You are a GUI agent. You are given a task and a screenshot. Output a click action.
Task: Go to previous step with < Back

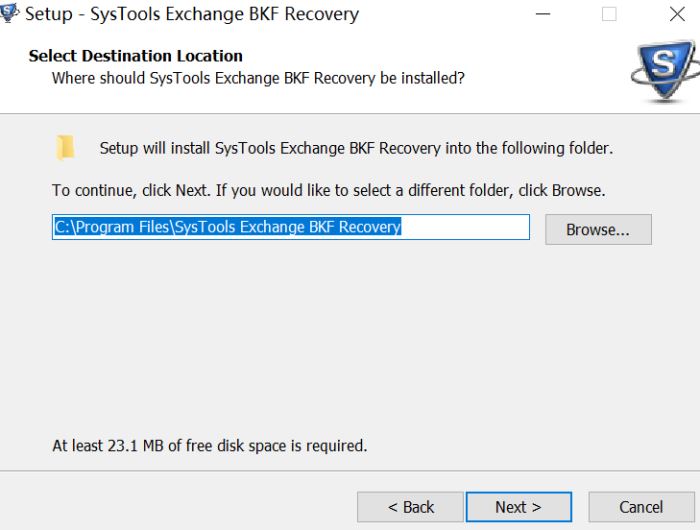(x=410, y=507)
